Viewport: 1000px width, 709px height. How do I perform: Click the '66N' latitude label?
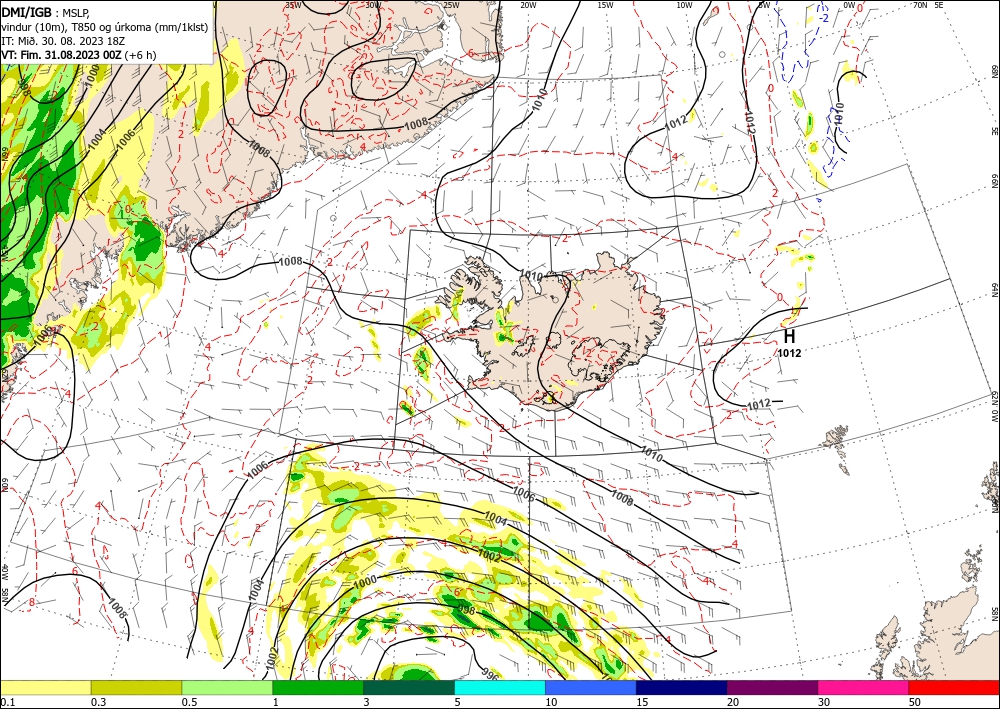[994, 180]
